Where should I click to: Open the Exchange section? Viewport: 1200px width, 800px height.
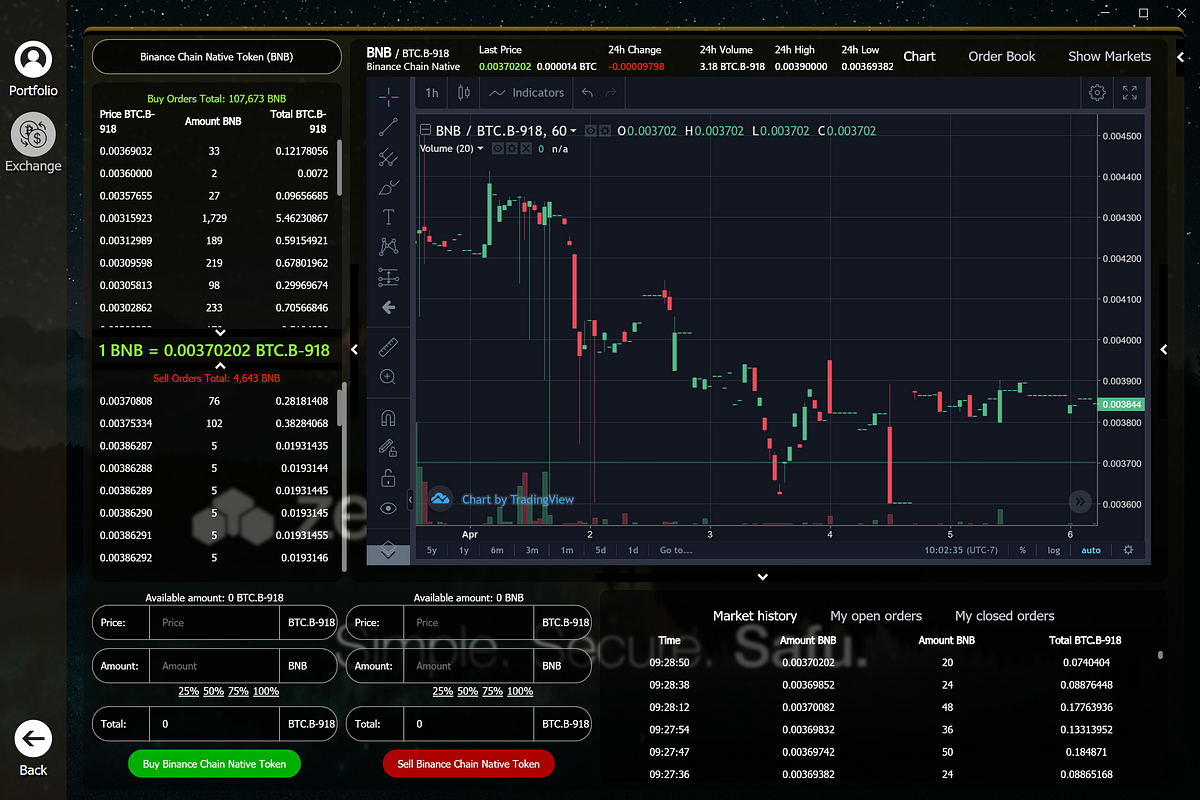[34, 143]
